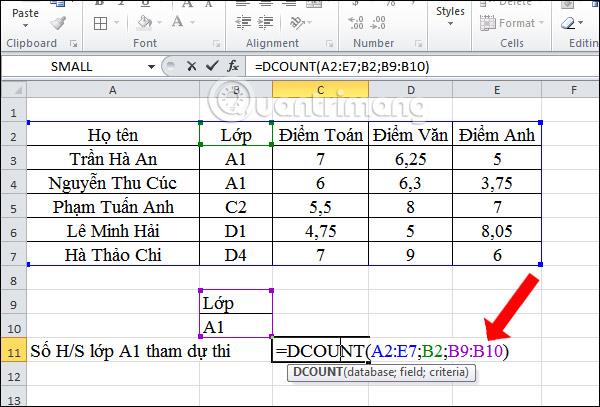
Task: Click the 'Điểm Anh' header cell
Action: click(497, 134)
